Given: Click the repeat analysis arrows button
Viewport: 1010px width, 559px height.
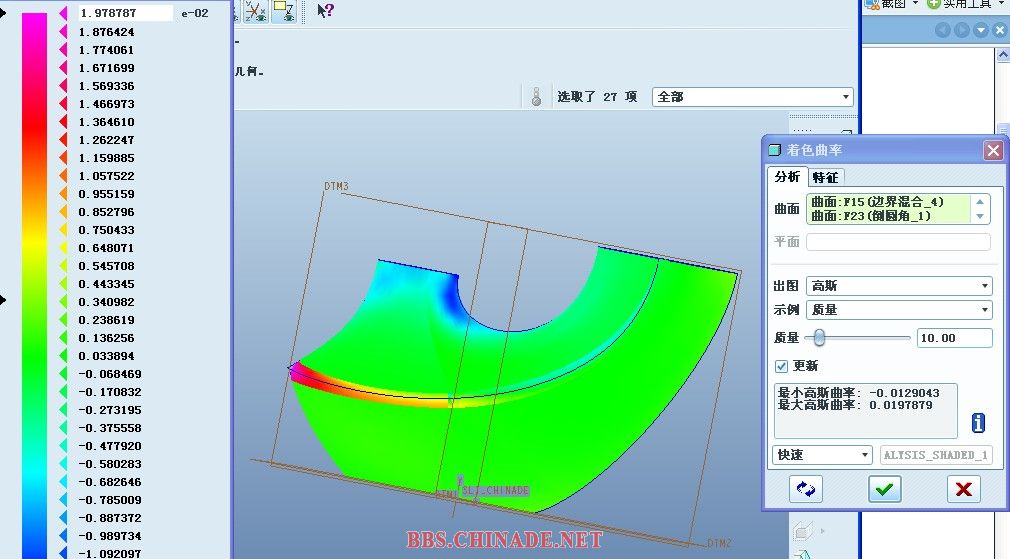Looking at the screenshot, I should (805, 489).
